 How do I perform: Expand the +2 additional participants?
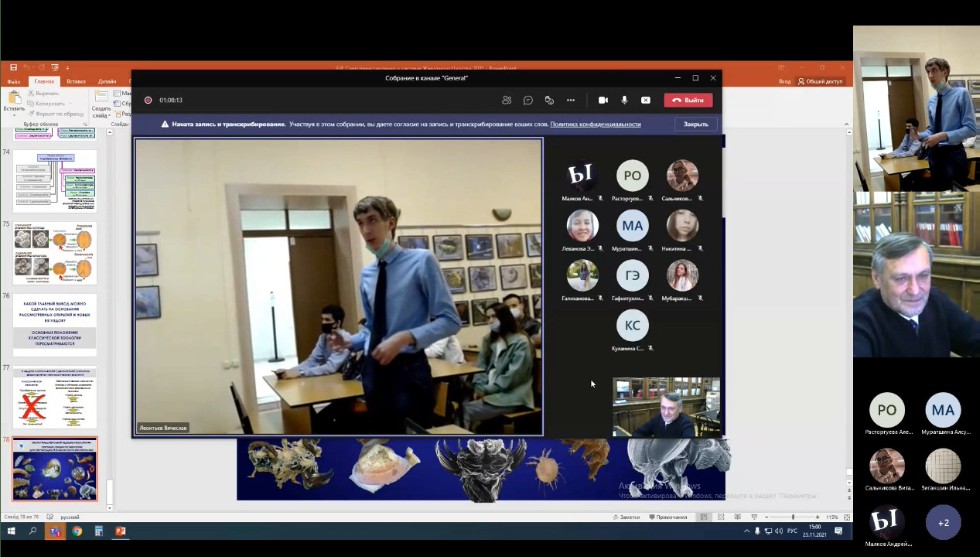[943, 522]
